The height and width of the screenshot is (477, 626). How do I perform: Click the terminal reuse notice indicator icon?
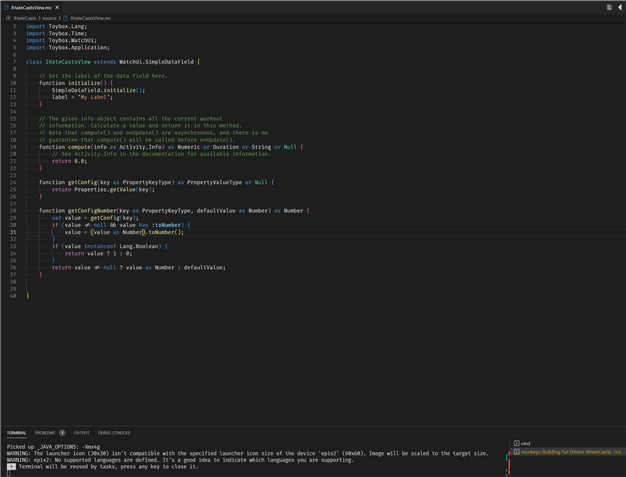point(11,467)
